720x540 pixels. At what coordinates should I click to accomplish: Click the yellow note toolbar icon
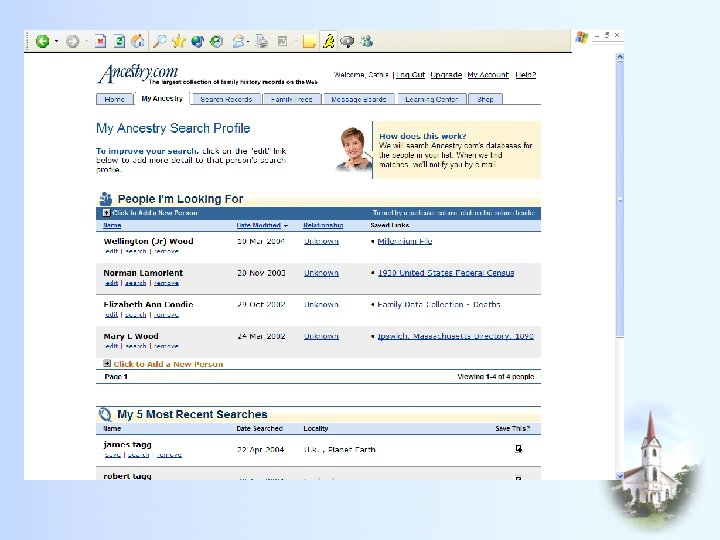tap(309, 41)
